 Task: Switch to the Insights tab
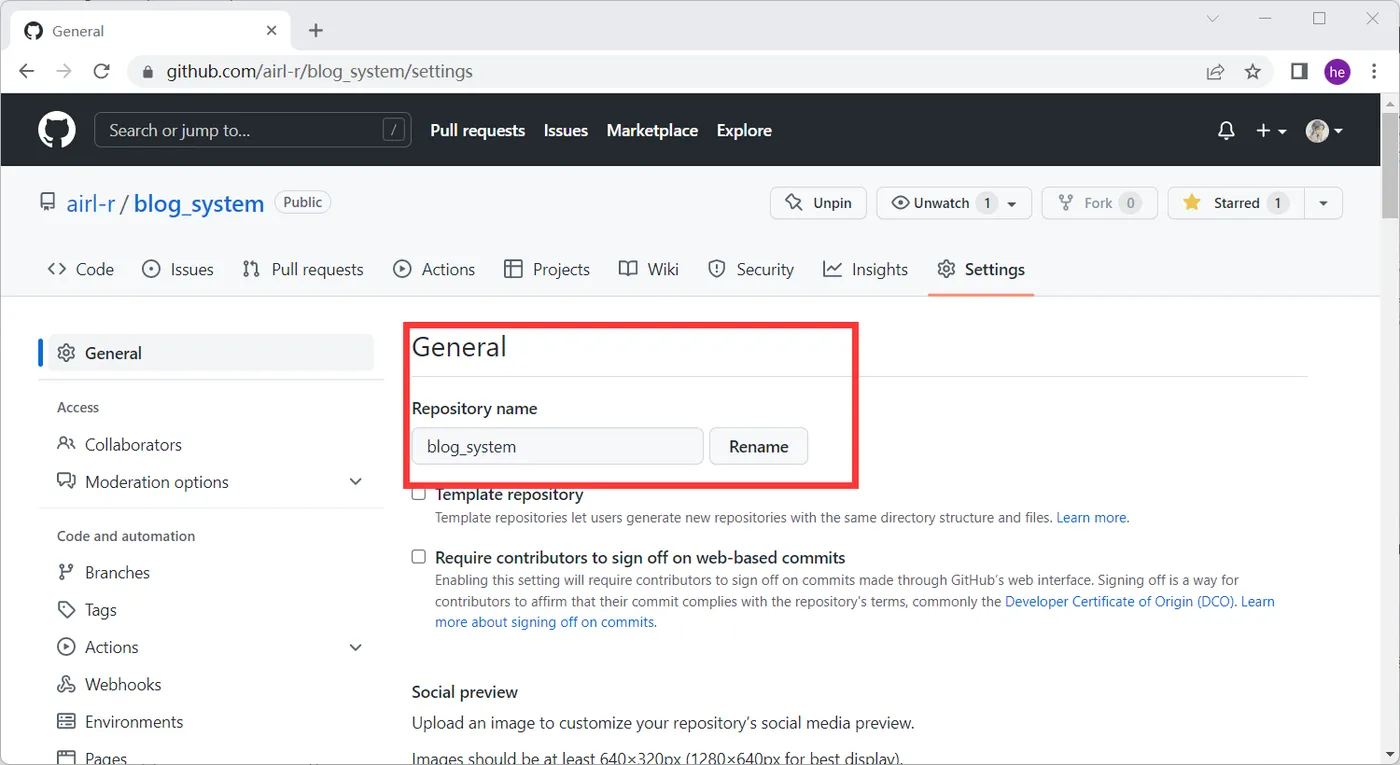(866, 269)
